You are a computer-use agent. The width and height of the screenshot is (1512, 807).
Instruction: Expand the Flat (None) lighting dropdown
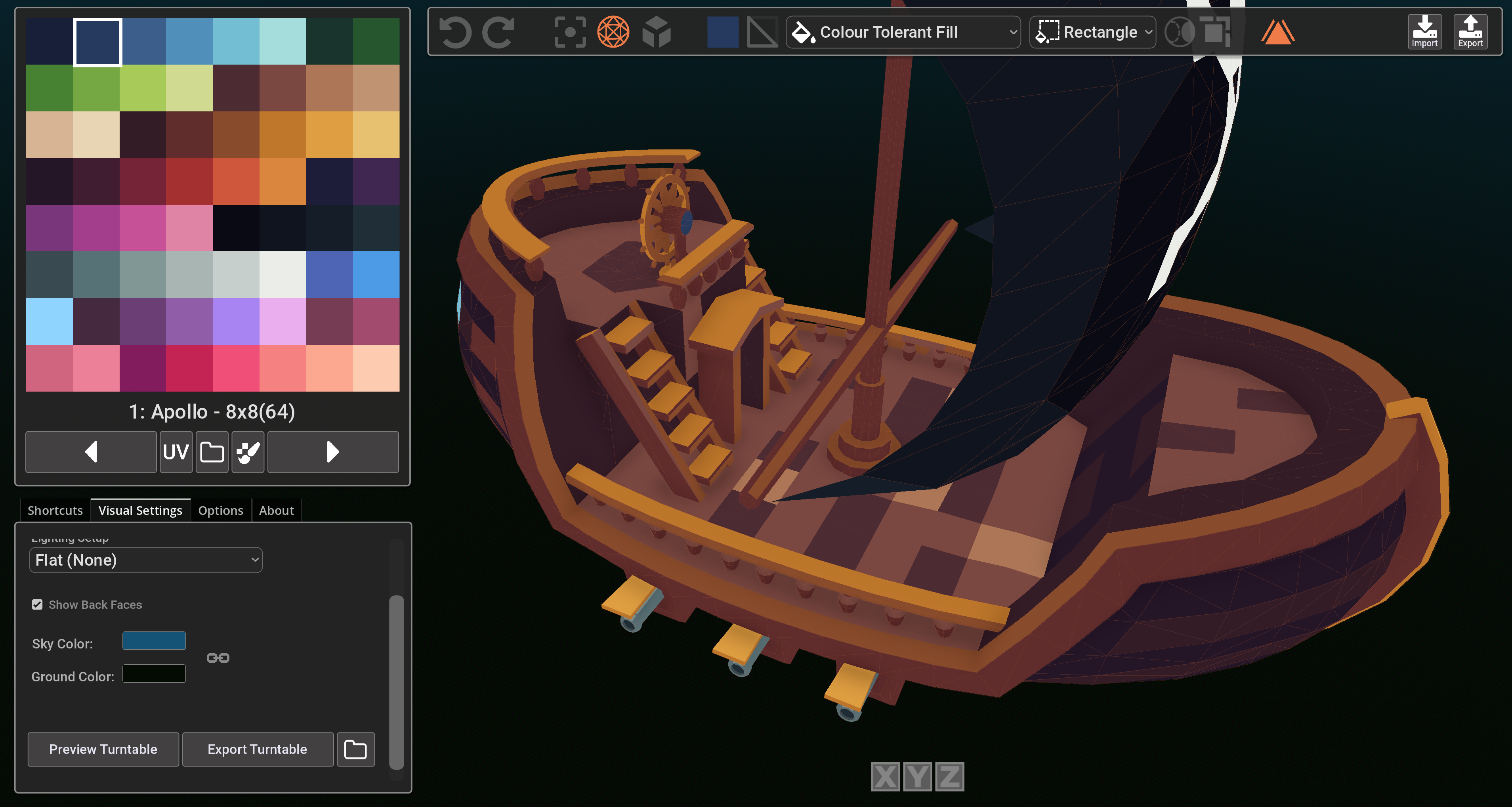pyautogui.click(x=145, y=560)
